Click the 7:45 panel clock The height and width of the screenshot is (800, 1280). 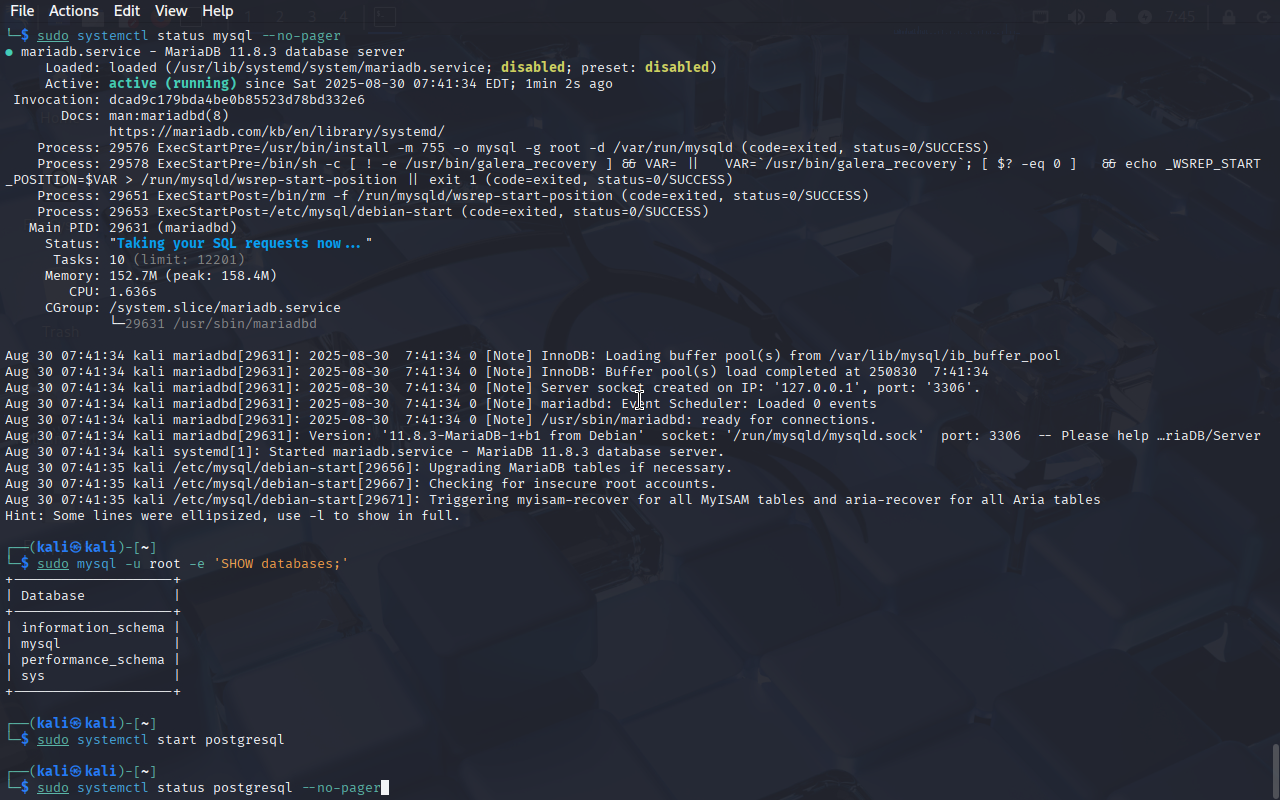coord(1181,17)
